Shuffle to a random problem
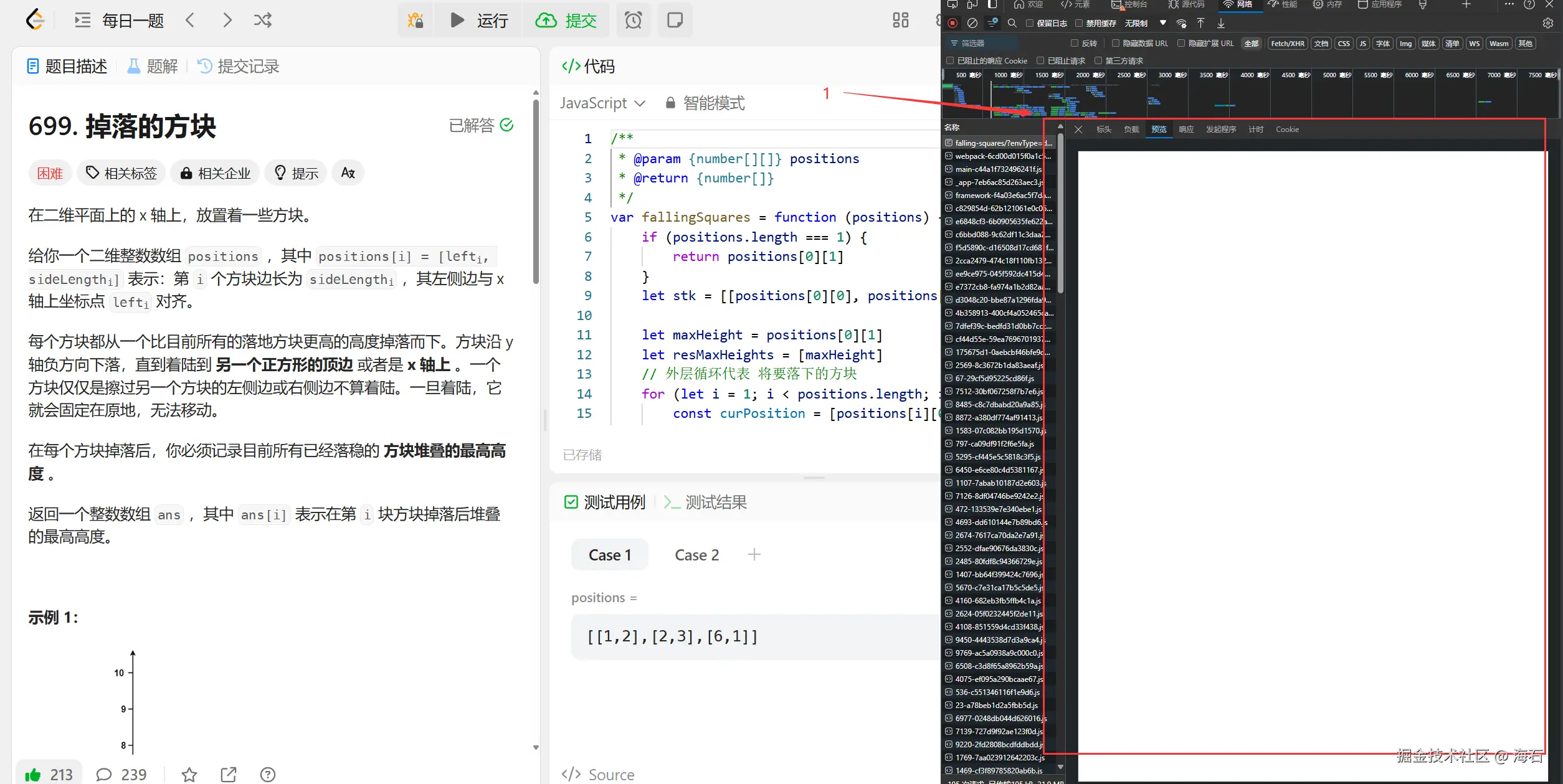Screen dimensions: 1563x784 click(262, 21)
